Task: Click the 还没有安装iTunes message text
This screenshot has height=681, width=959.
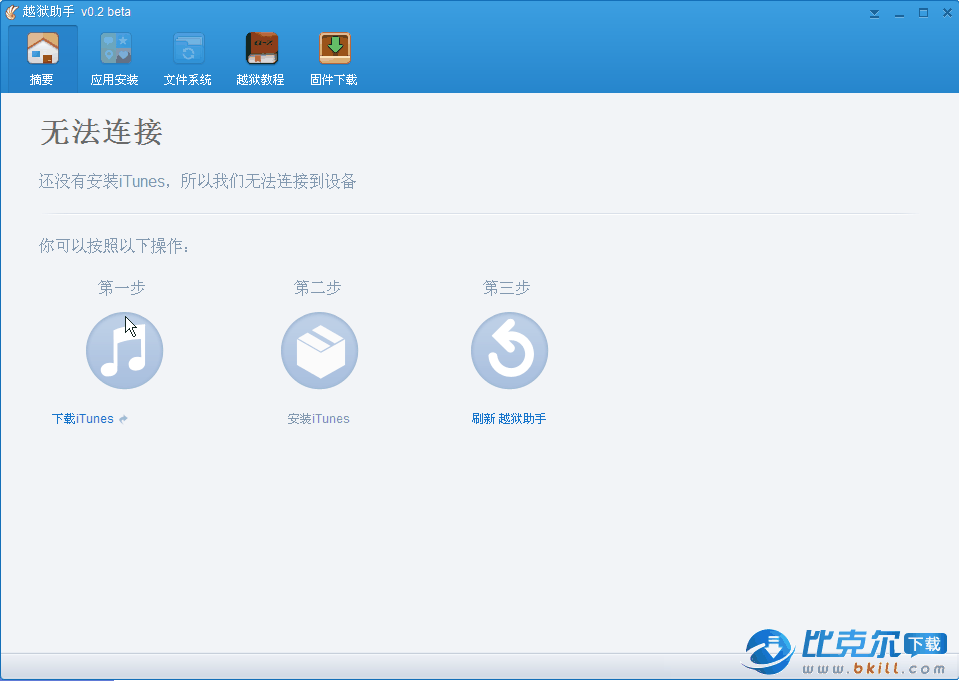Action: click(198, 182)
